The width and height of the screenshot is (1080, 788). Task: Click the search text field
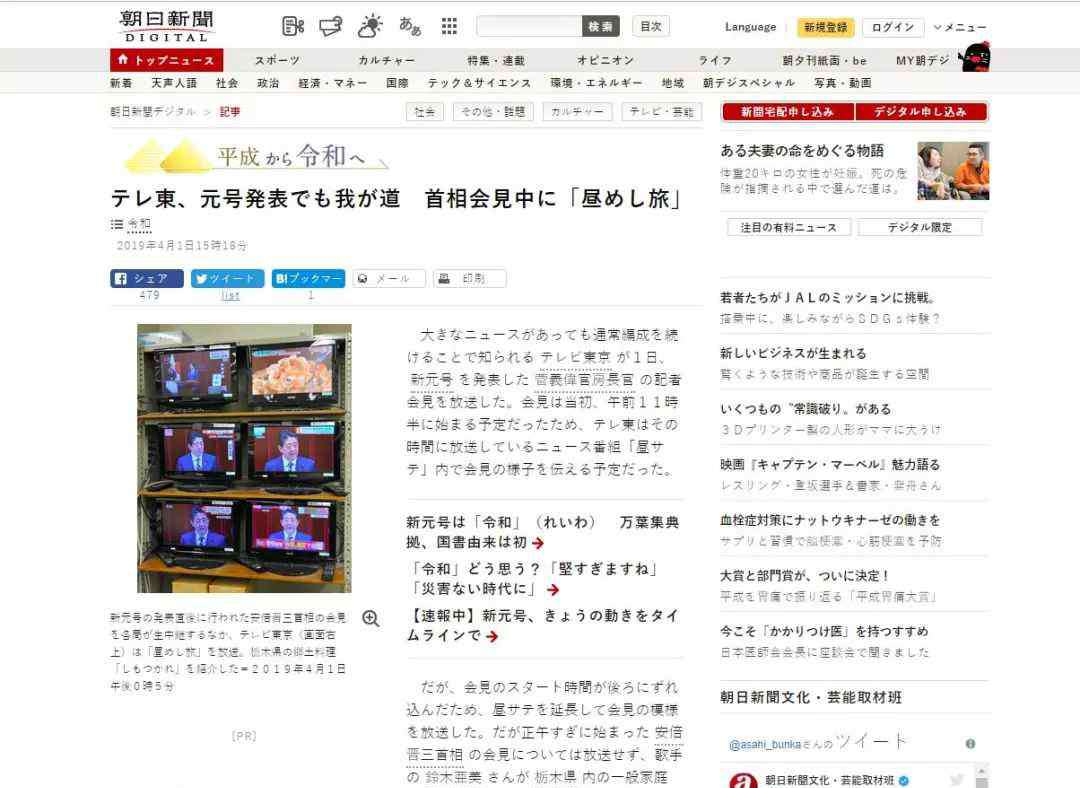coord(529,26)
